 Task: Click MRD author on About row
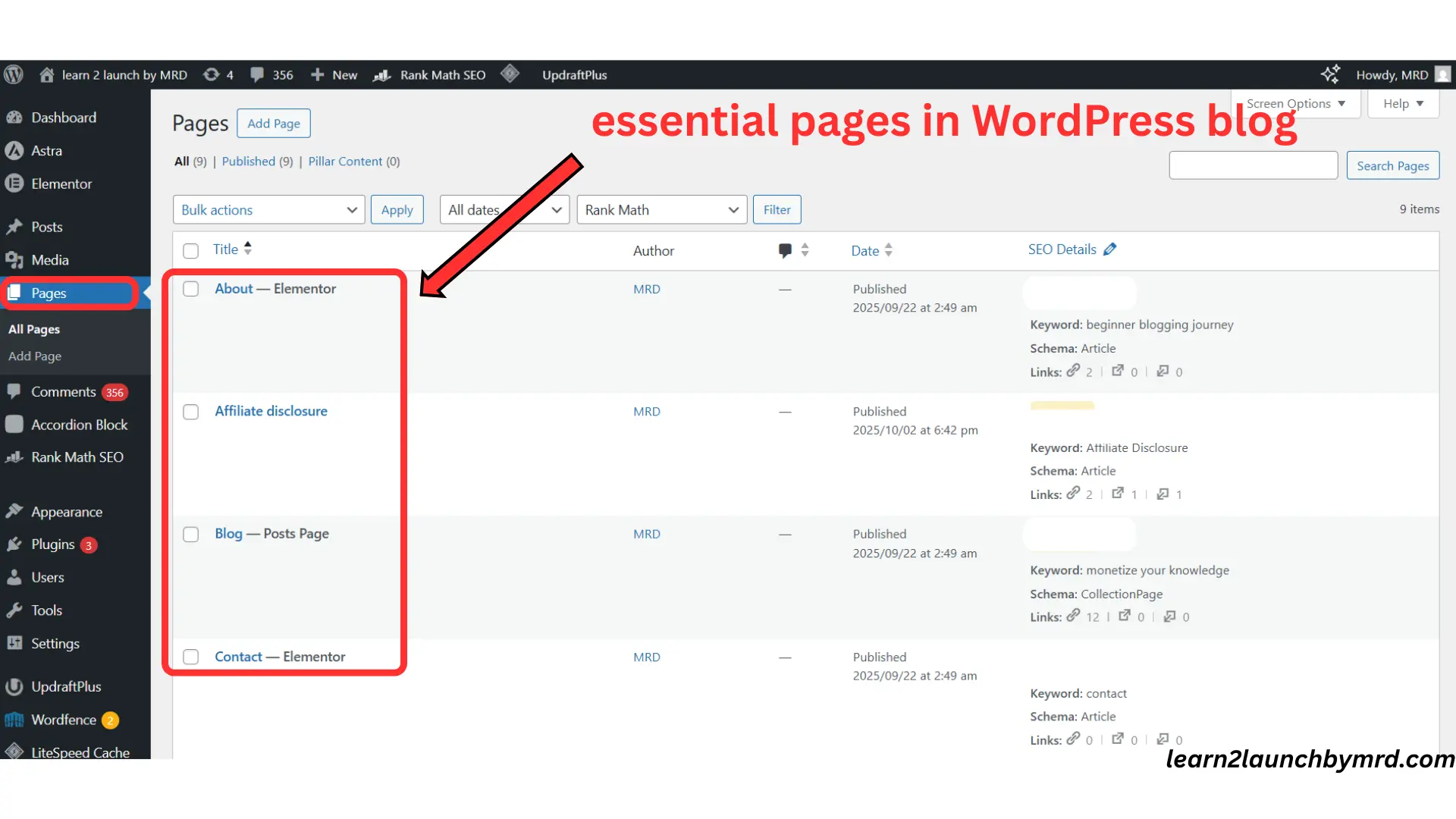tap(647, 289)
